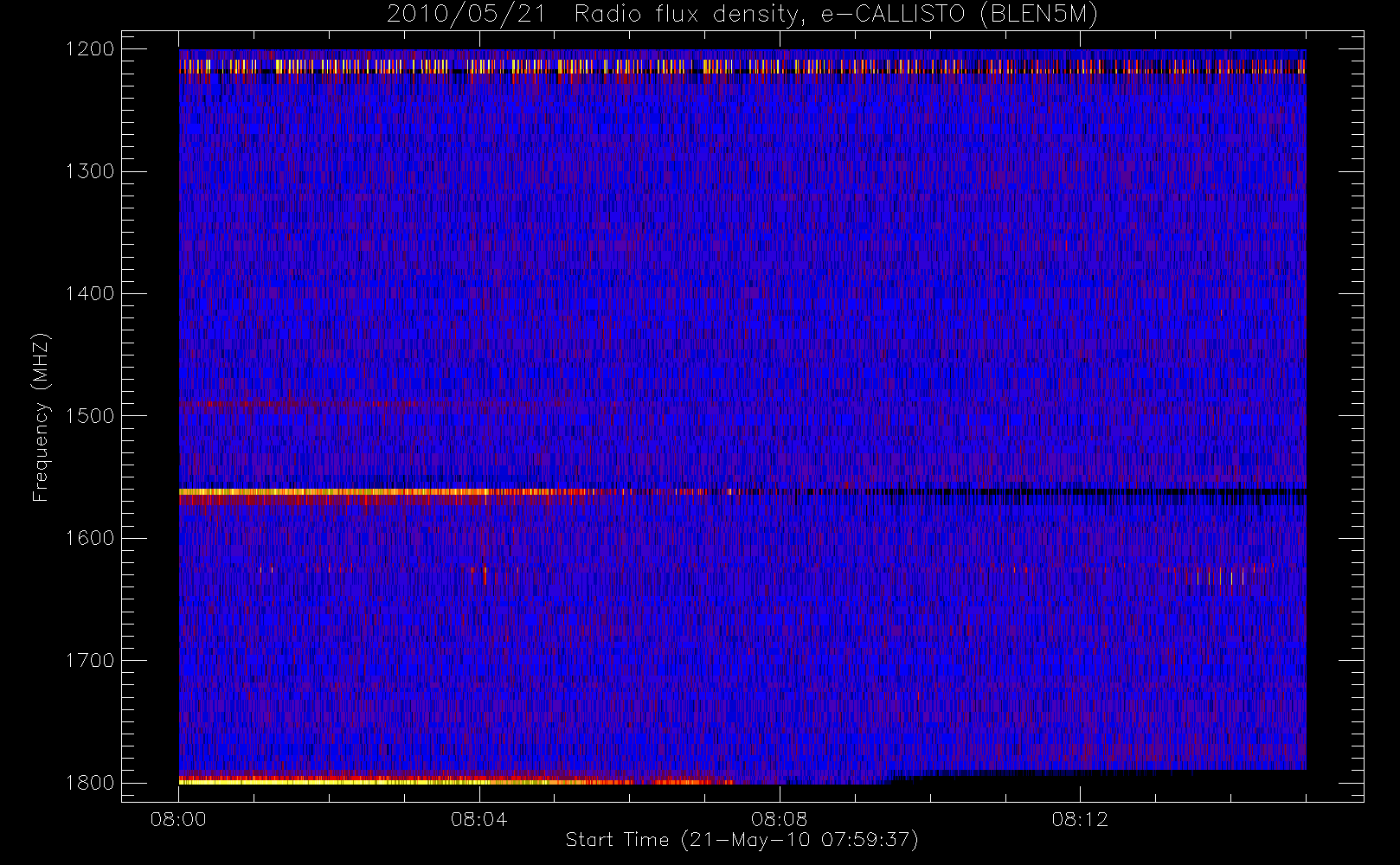Click the 1300 frequency tick label
Image resolution: width=1400 pixels, height=865 pixels.
tap(89, 171)
